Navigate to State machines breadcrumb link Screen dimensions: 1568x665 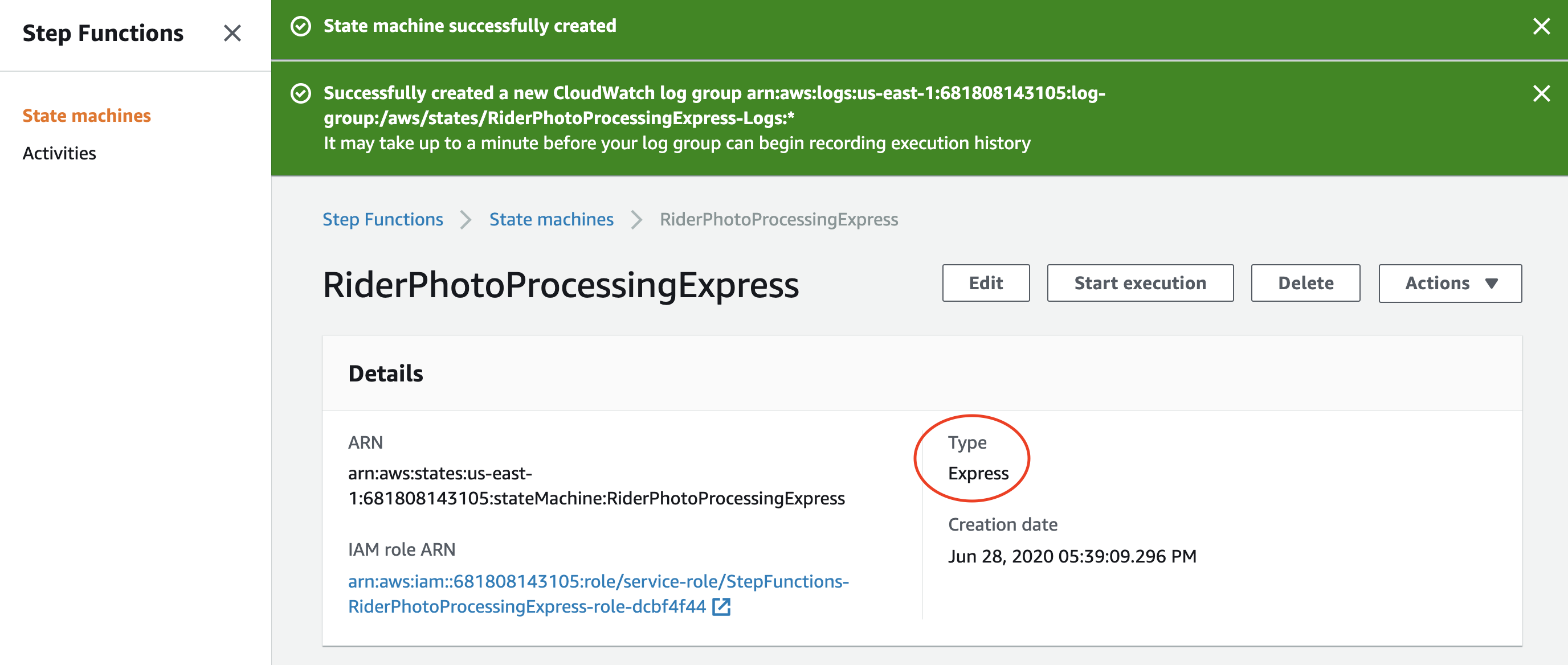pos(551,219)
